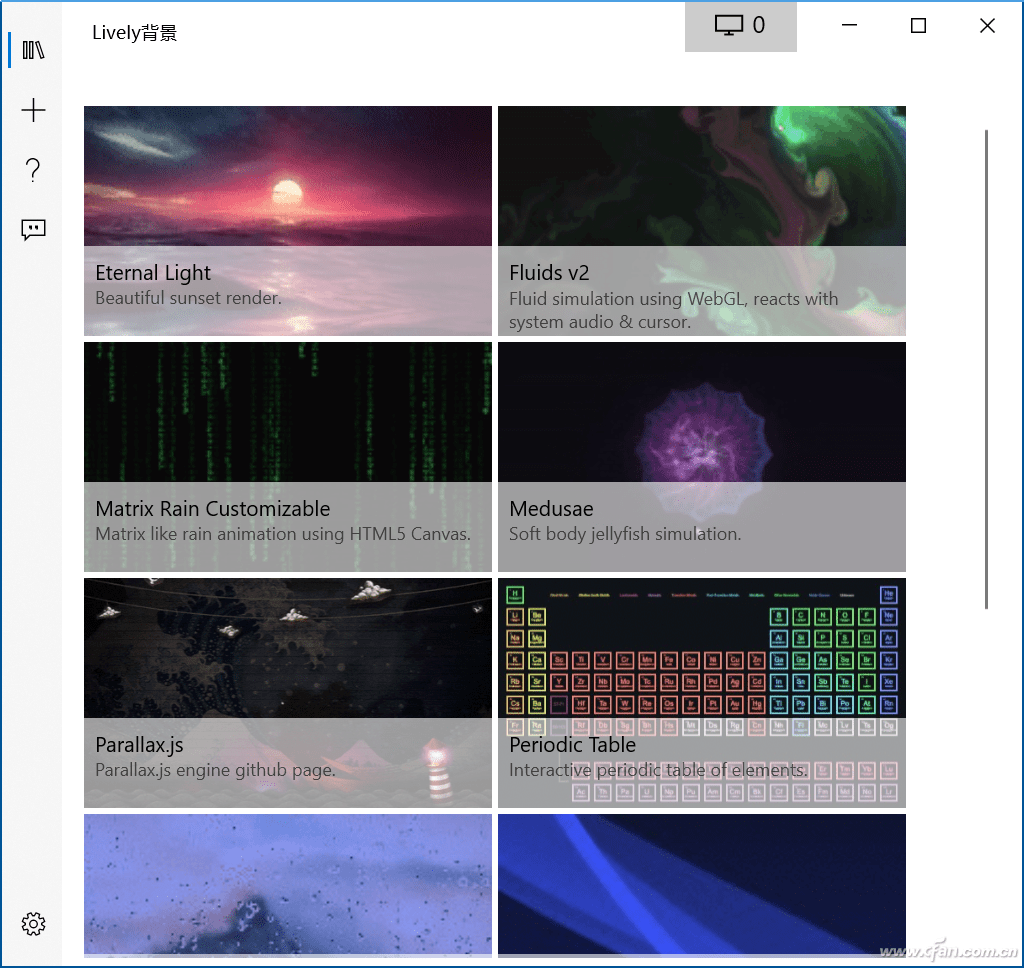The height and width of the screenshot is (968, 1024).
Task: Open Settings gear icon in sidebar
Action: click(33, 923)
